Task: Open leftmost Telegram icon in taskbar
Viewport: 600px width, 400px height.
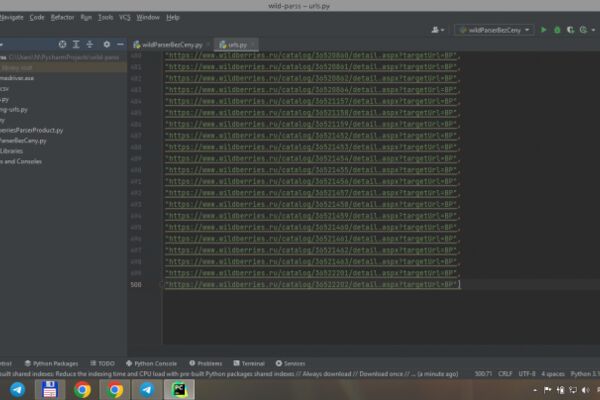Action: 17,390
